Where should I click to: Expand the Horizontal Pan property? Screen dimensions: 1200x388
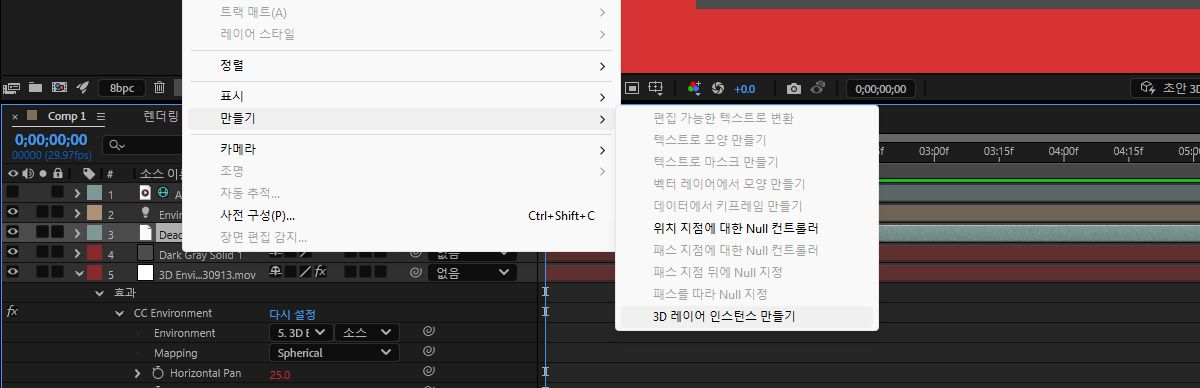(138, 373)
